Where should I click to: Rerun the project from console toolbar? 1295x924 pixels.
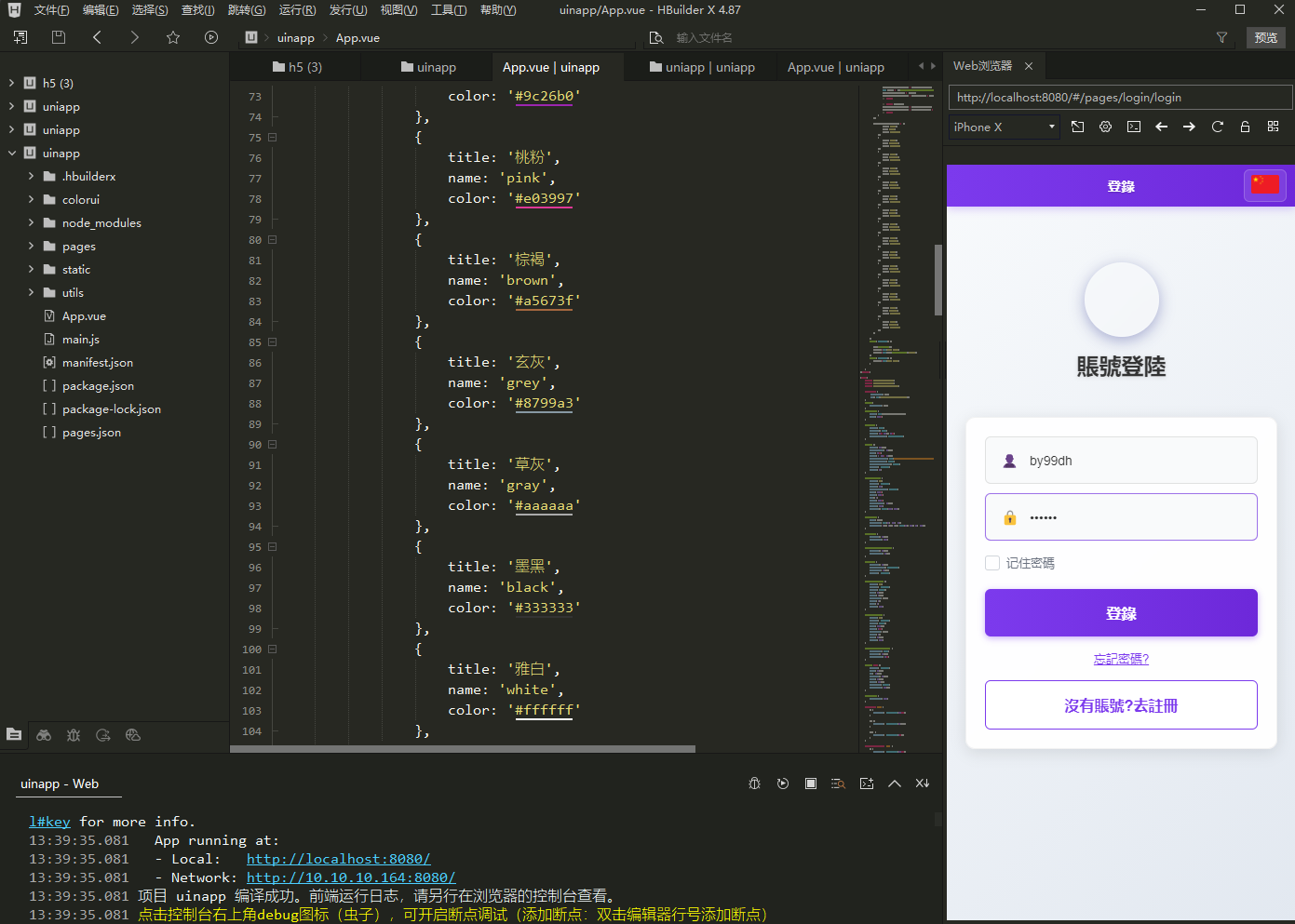(x=783, y=783)
